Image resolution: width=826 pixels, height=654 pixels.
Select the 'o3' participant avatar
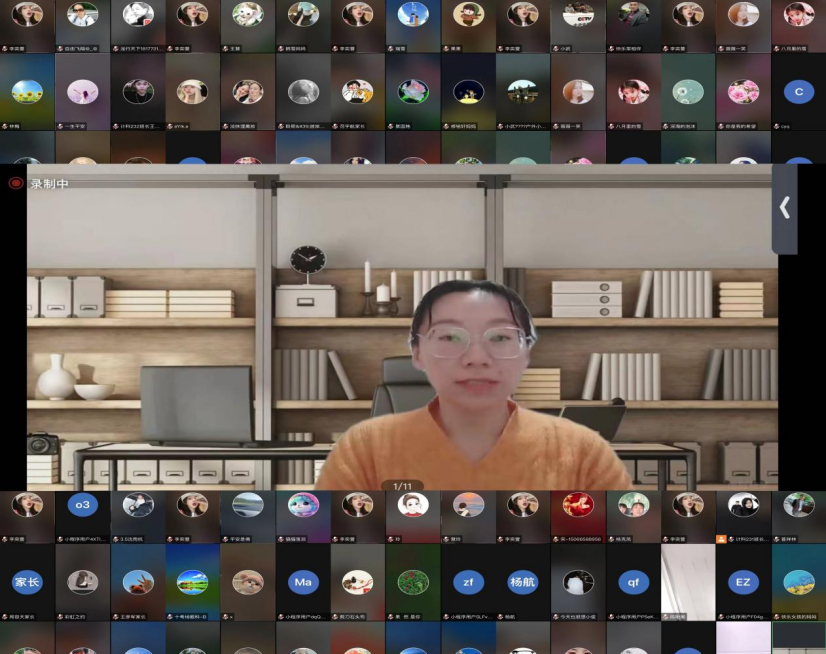click(83, 505)
